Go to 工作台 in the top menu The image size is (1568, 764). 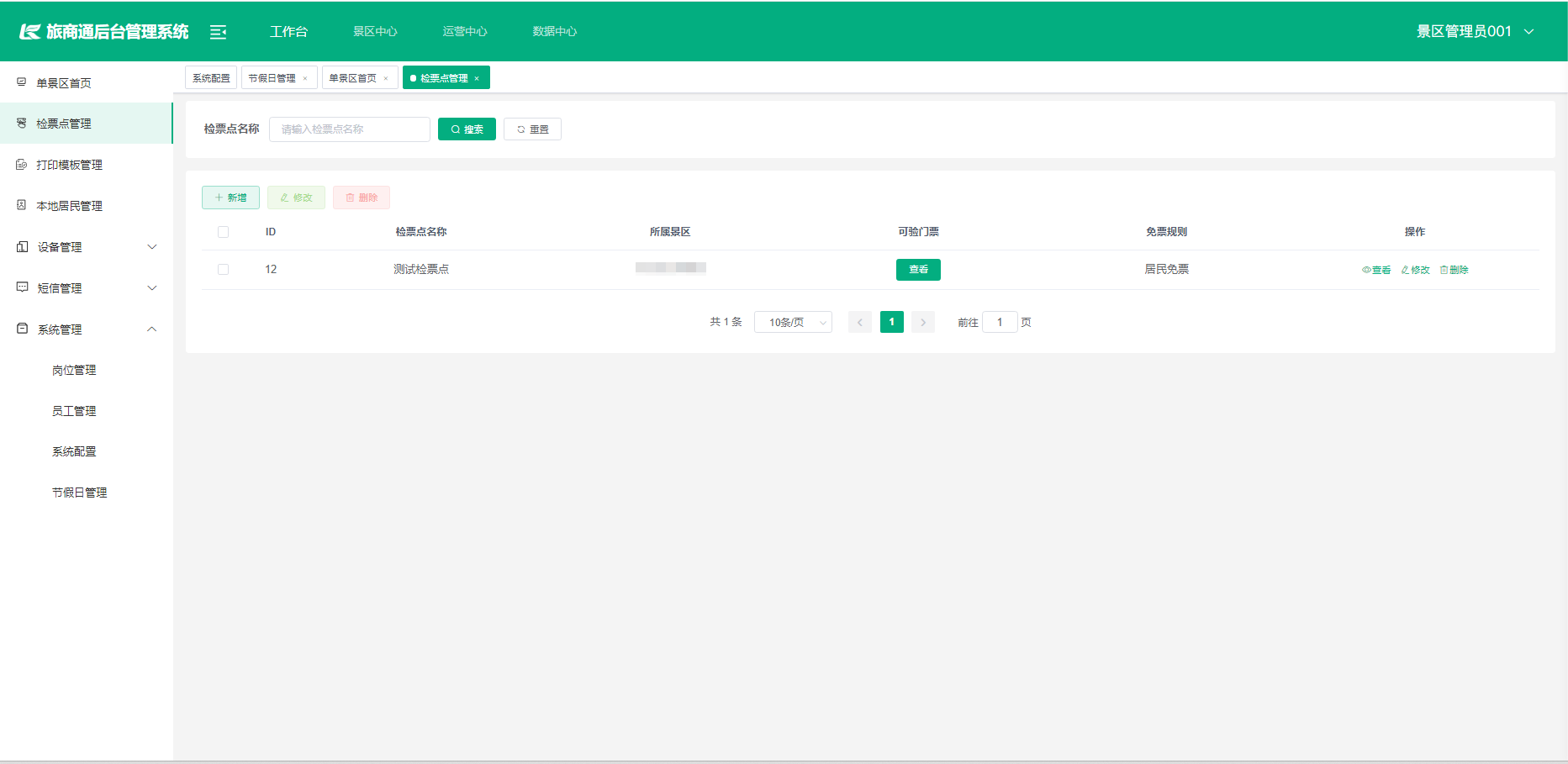[288, 31]
